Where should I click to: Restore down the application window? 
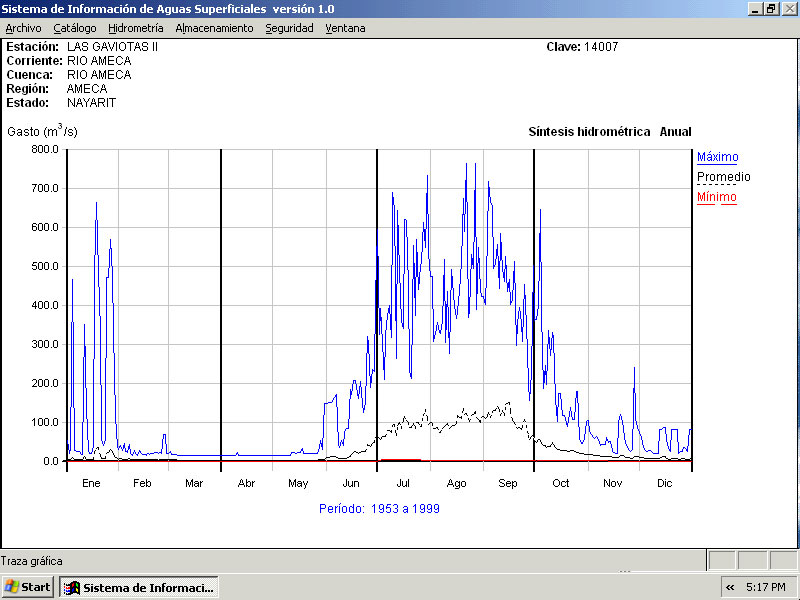771,8
